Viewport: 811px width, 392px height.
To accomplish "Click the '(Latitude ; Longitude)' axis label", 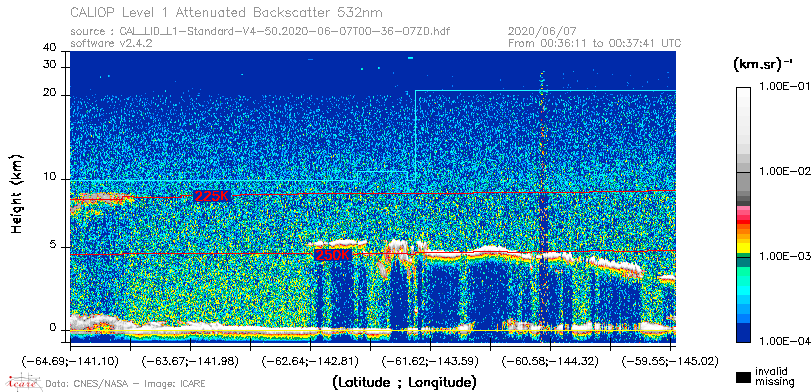I will 404,383.
